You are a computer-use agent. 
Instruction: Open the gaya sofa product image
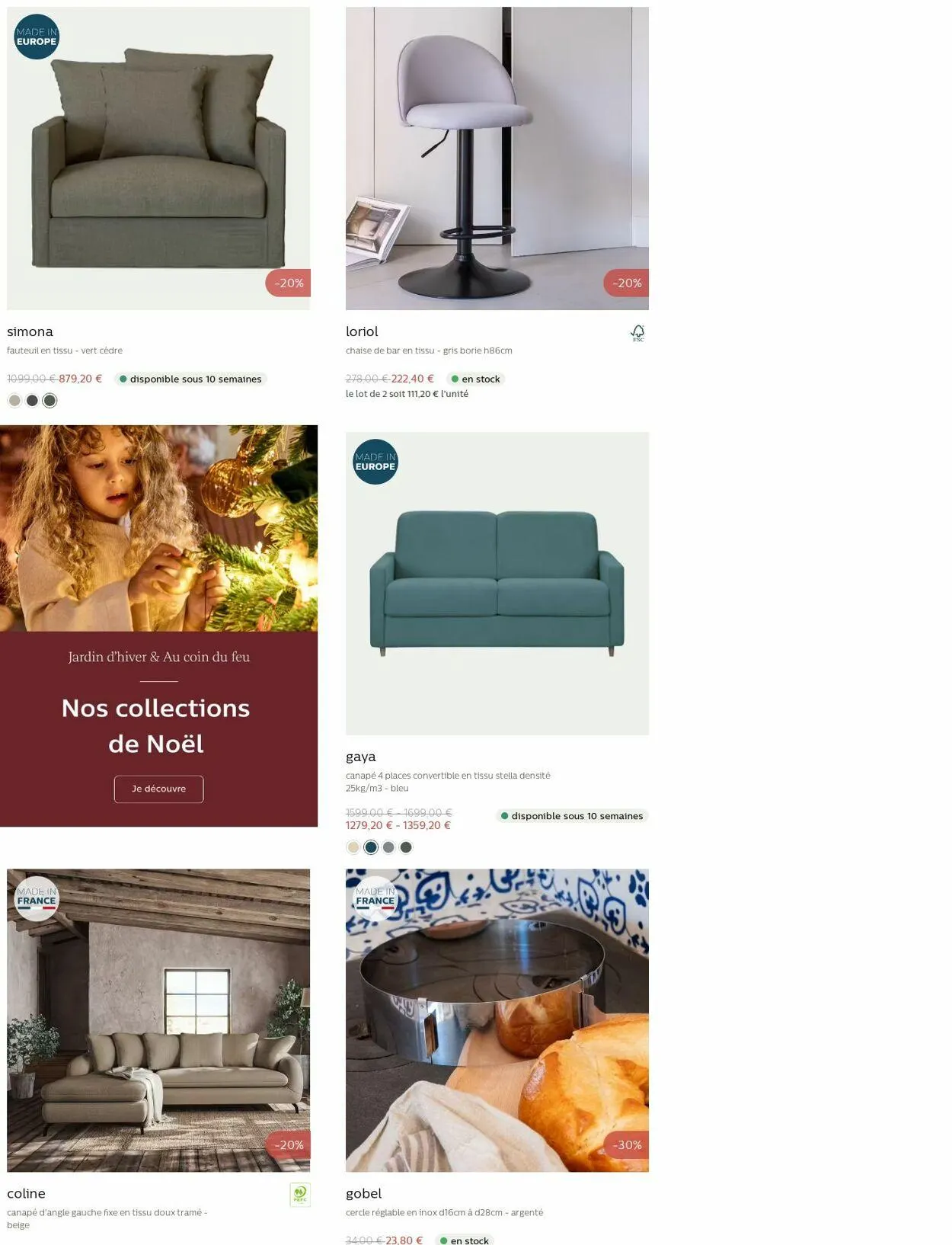[x=497, y=584]
